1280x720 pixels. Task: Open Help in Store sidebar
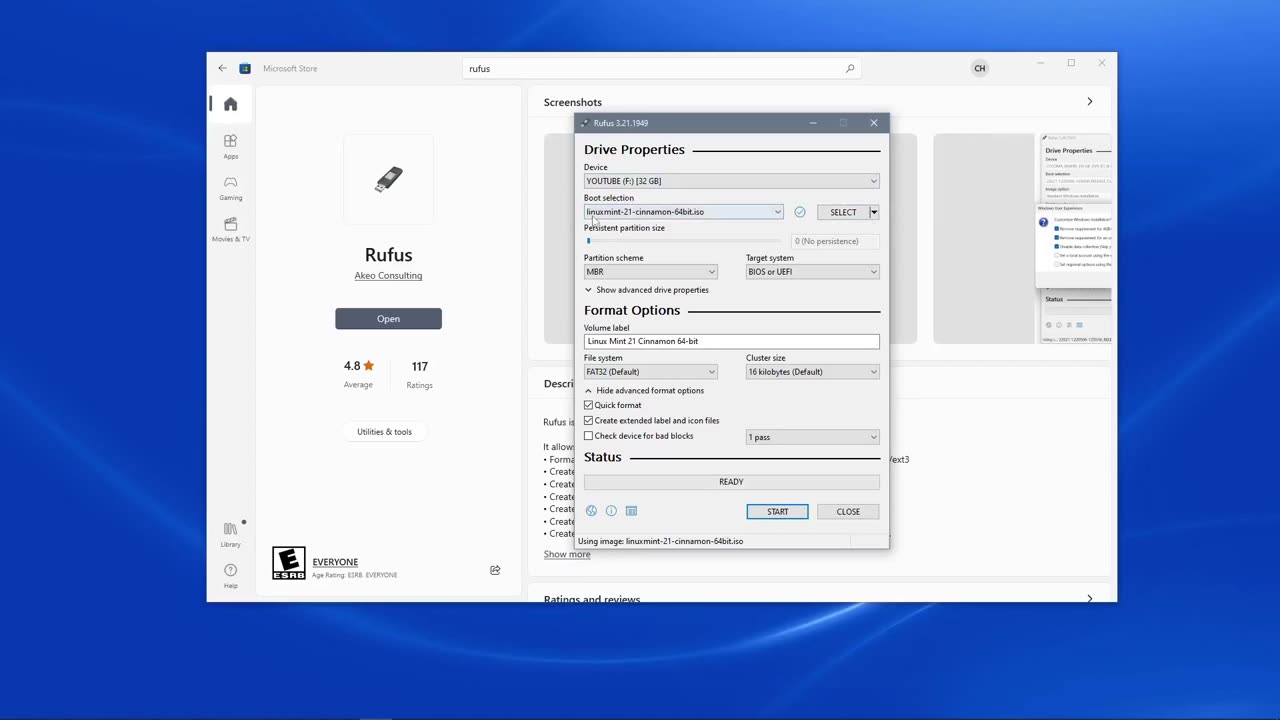pyautogui.click(x=231, y=576)
